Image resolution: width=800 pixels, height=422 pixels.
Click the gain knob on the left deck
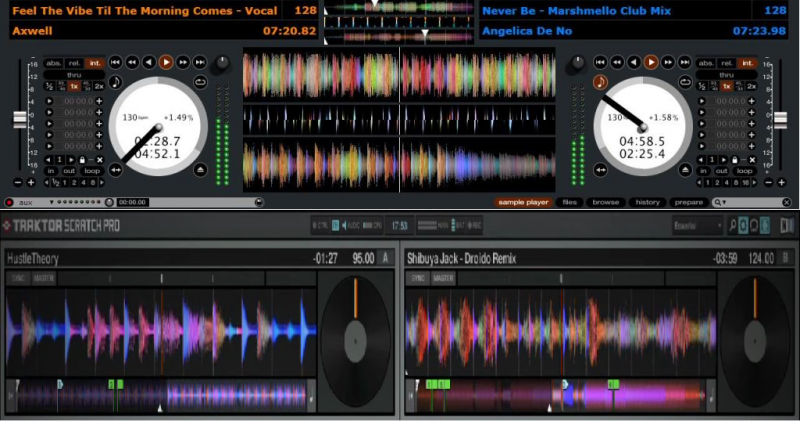point(221,64)
